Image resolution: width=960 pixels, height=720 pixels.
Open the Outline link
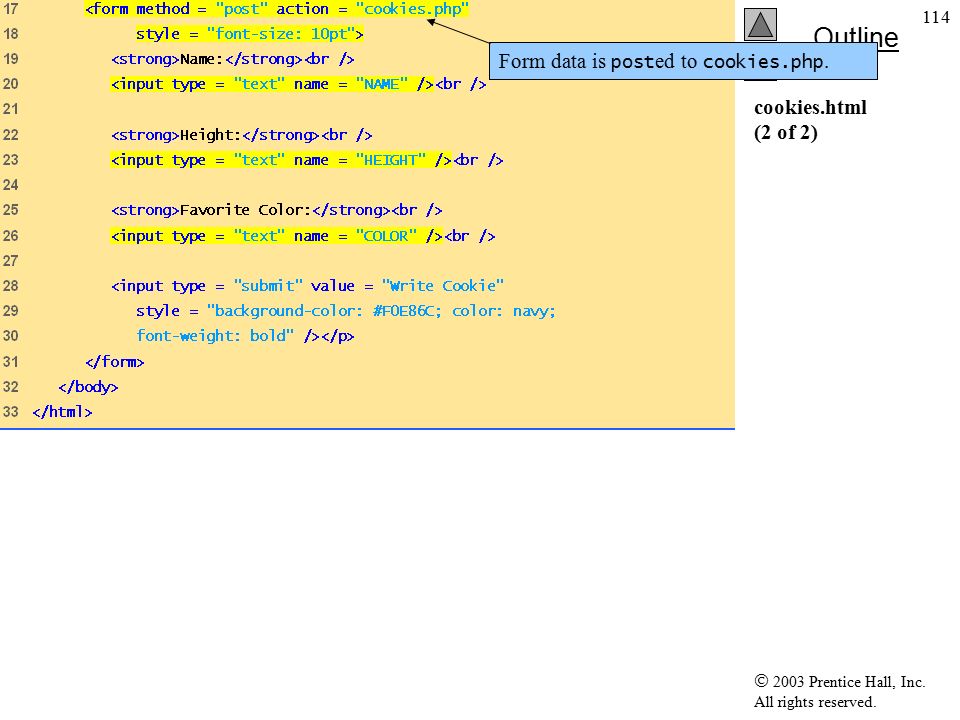click(x=856, y=37)
